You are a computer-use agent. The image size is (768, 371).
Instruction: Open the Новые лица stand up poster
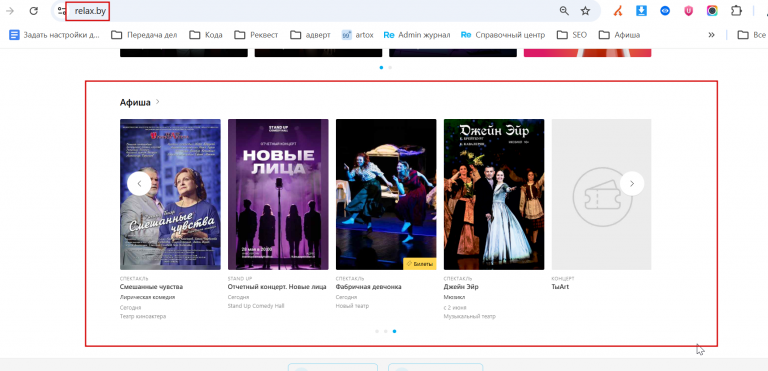pos(278,194)
